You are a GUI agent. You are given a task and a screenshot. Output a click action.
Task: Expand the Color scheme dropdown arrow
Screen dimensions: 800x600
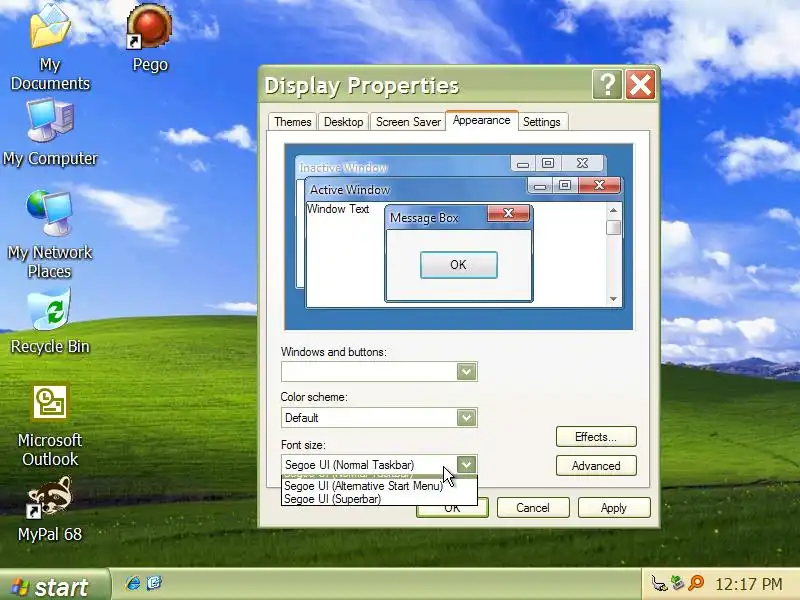point(466,418)
